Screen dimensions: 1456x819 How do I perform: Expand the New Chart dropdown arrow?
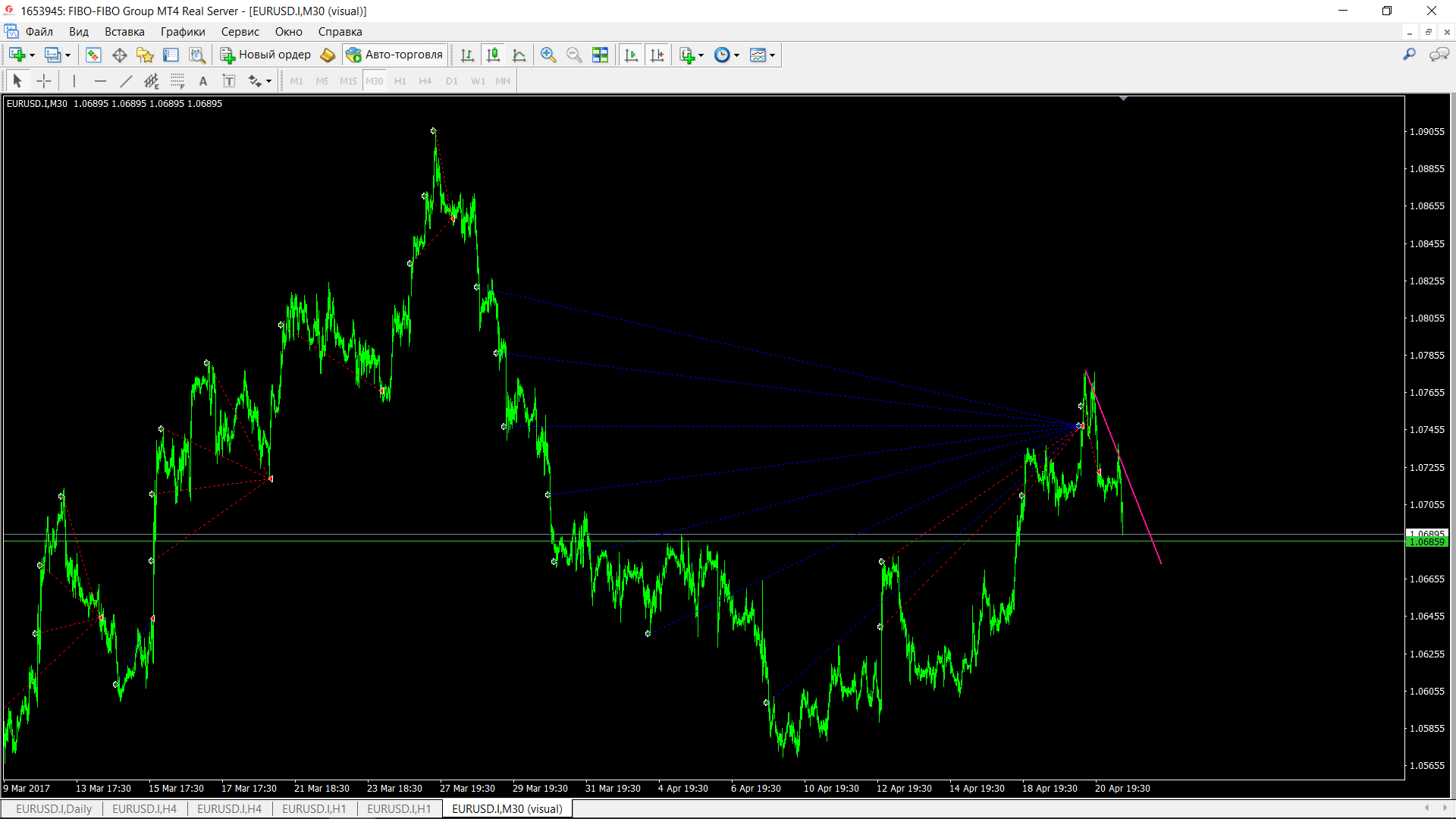(32, 55)
